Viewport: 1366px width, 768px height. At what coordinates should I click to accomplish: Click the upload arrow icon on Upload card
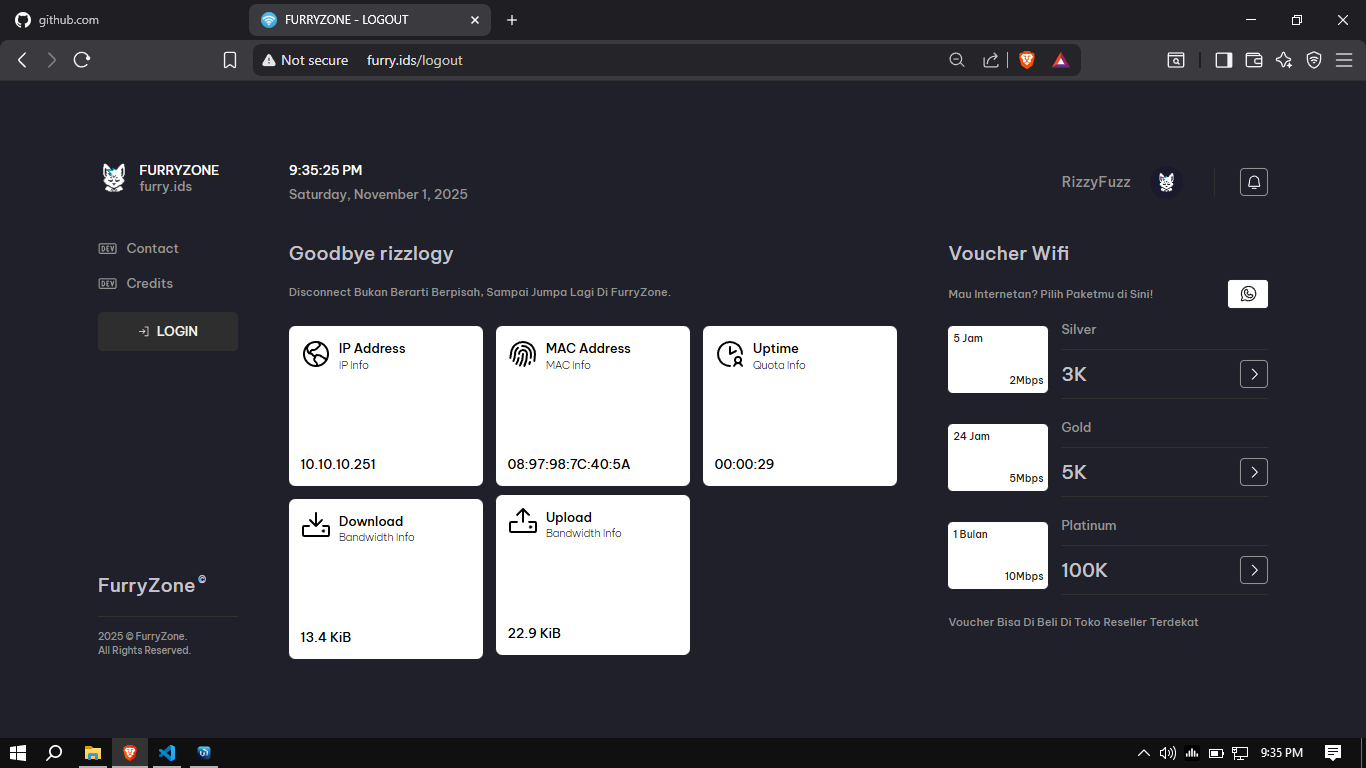click(522, 520)
